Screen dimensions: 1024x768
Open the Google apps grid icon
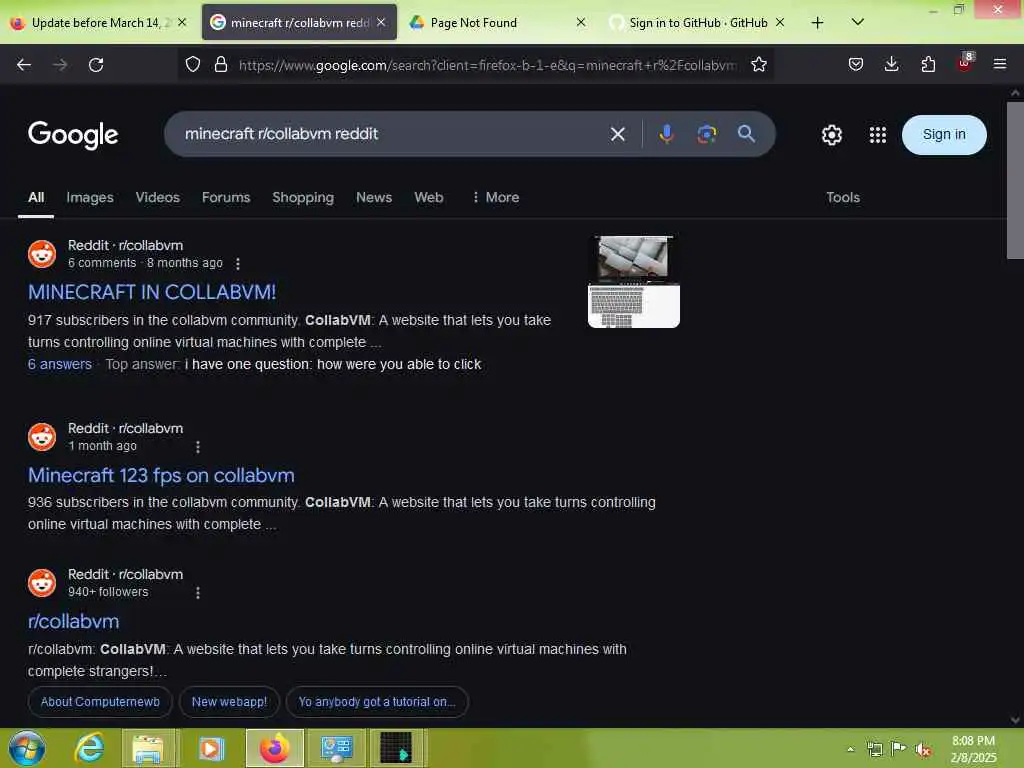878,135
